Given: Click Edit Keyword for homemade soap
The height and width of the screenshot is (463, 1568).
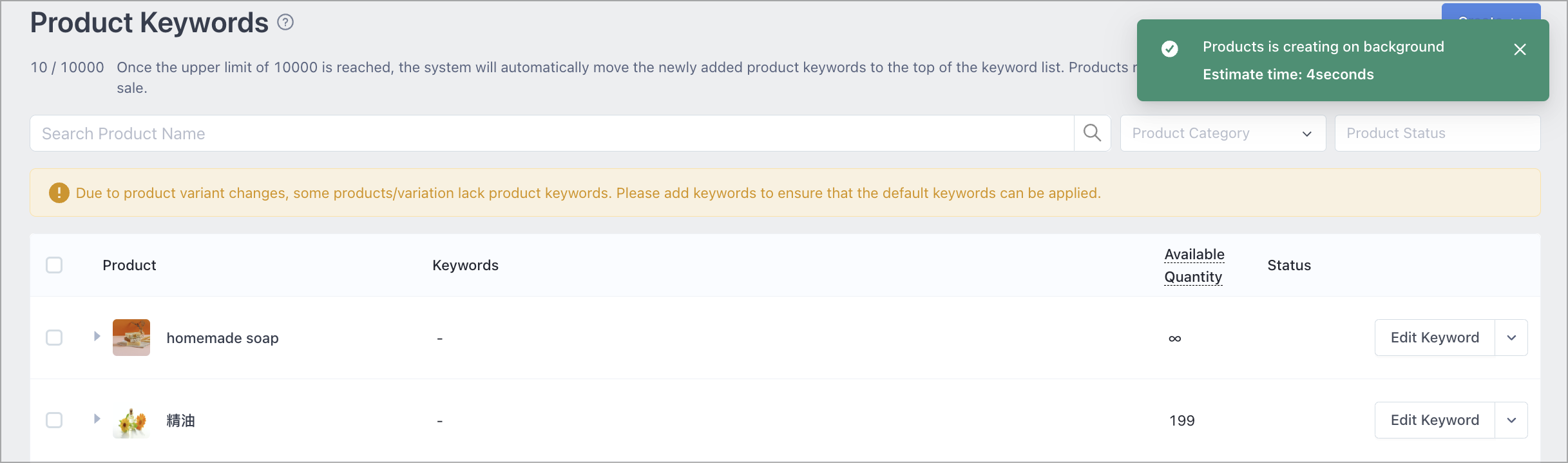Looking at the screenshot, I should (1435, 337).
